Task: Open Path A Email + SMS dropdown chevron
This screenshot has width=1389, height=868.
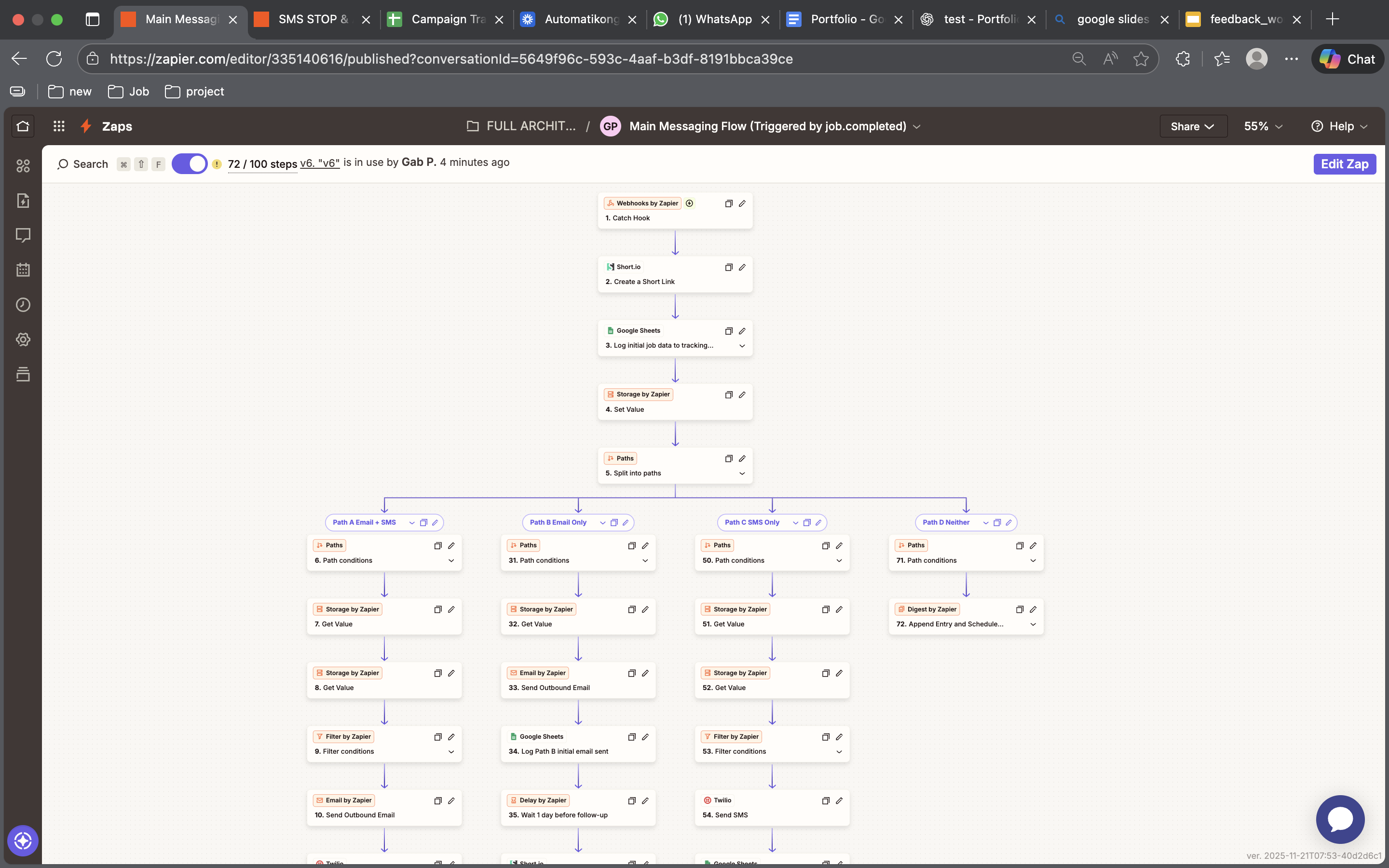Action: coord(411,522)
